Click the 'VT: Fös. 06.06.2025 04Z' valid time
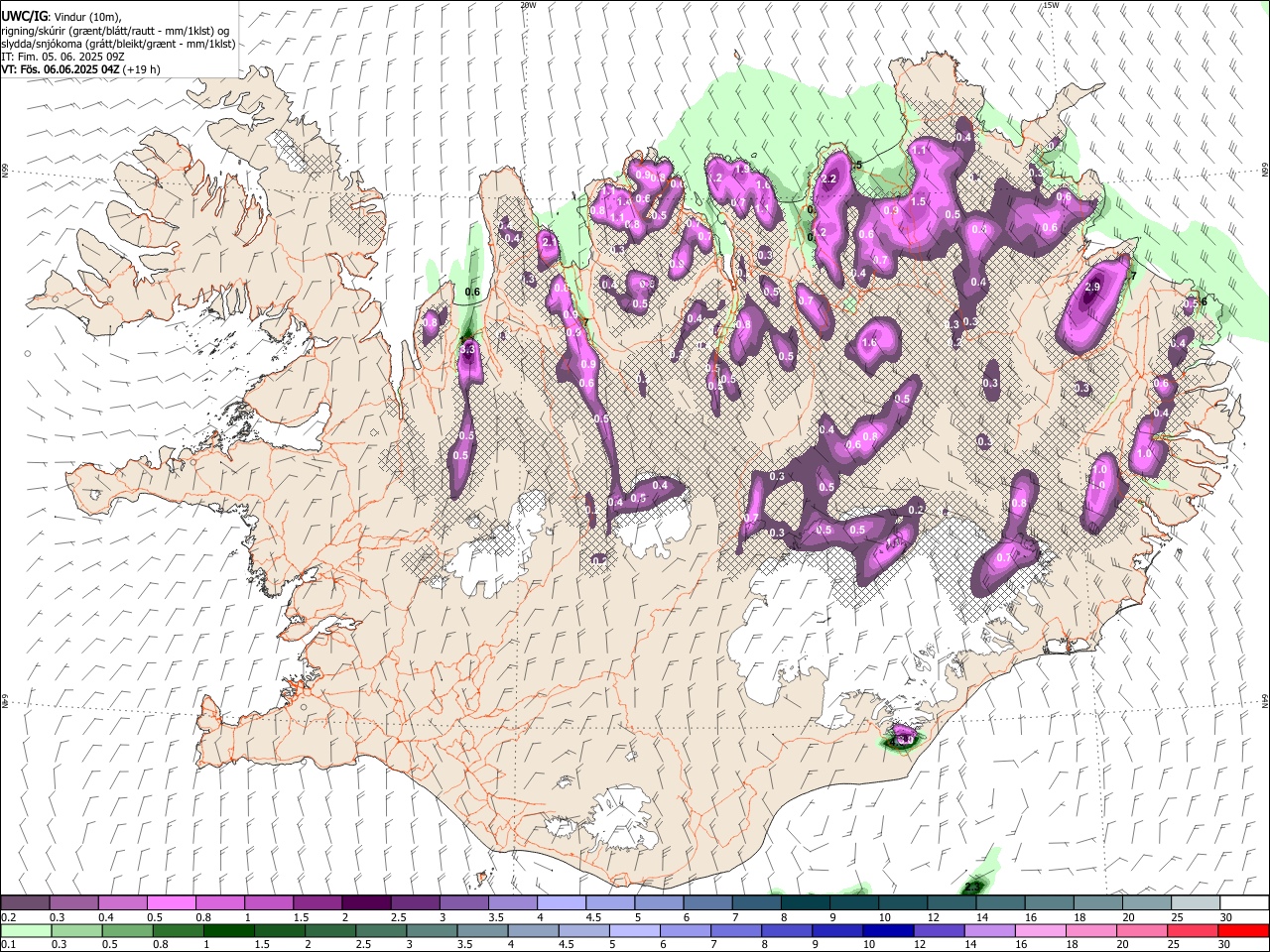 (x=61, y=69)
